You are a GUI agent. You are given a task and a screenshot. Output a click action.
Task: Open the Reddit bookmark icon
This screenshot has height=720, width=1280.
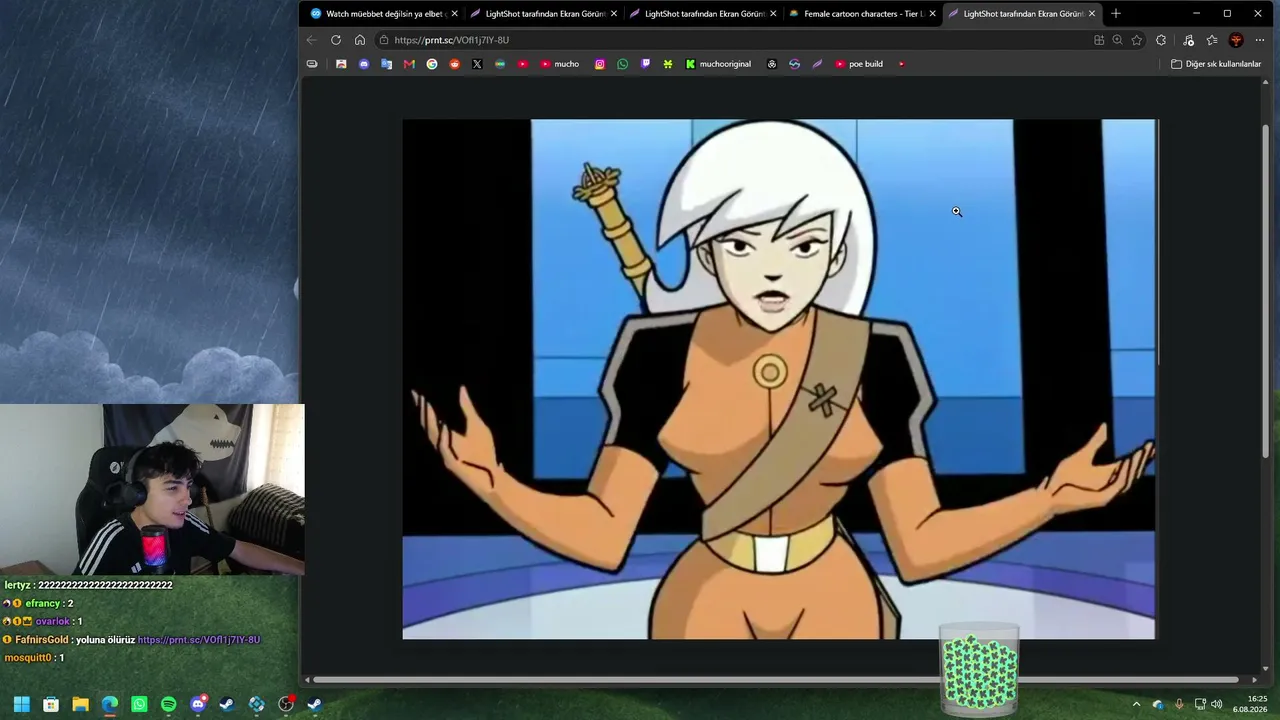[x=455, y=64]
